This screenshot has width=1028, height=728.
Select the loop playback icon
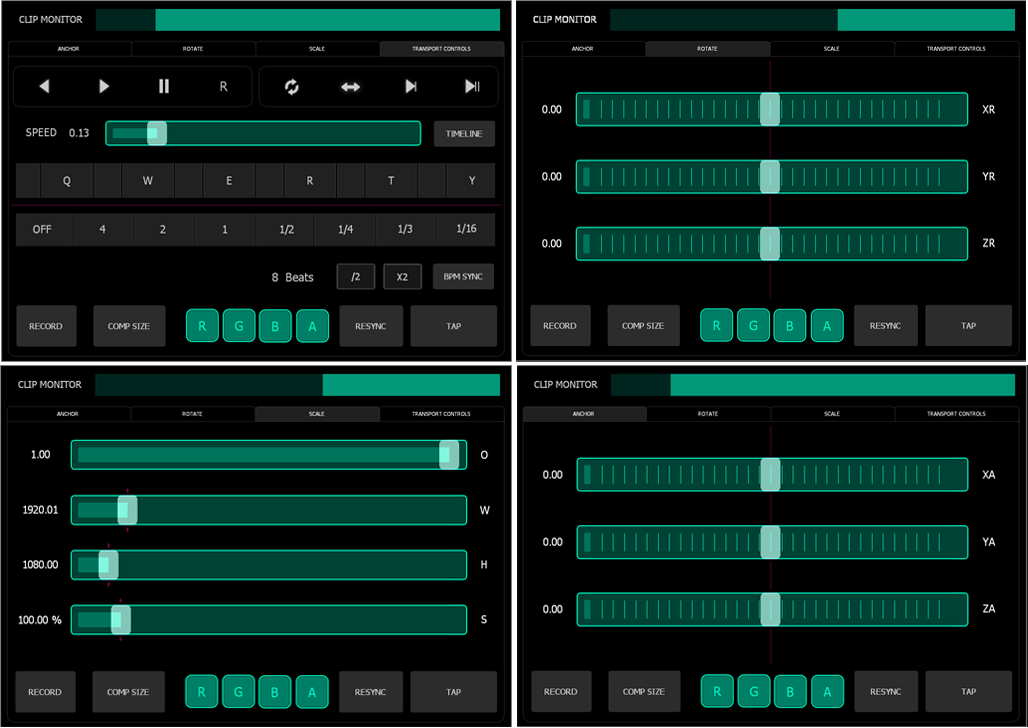coord(292,87)
